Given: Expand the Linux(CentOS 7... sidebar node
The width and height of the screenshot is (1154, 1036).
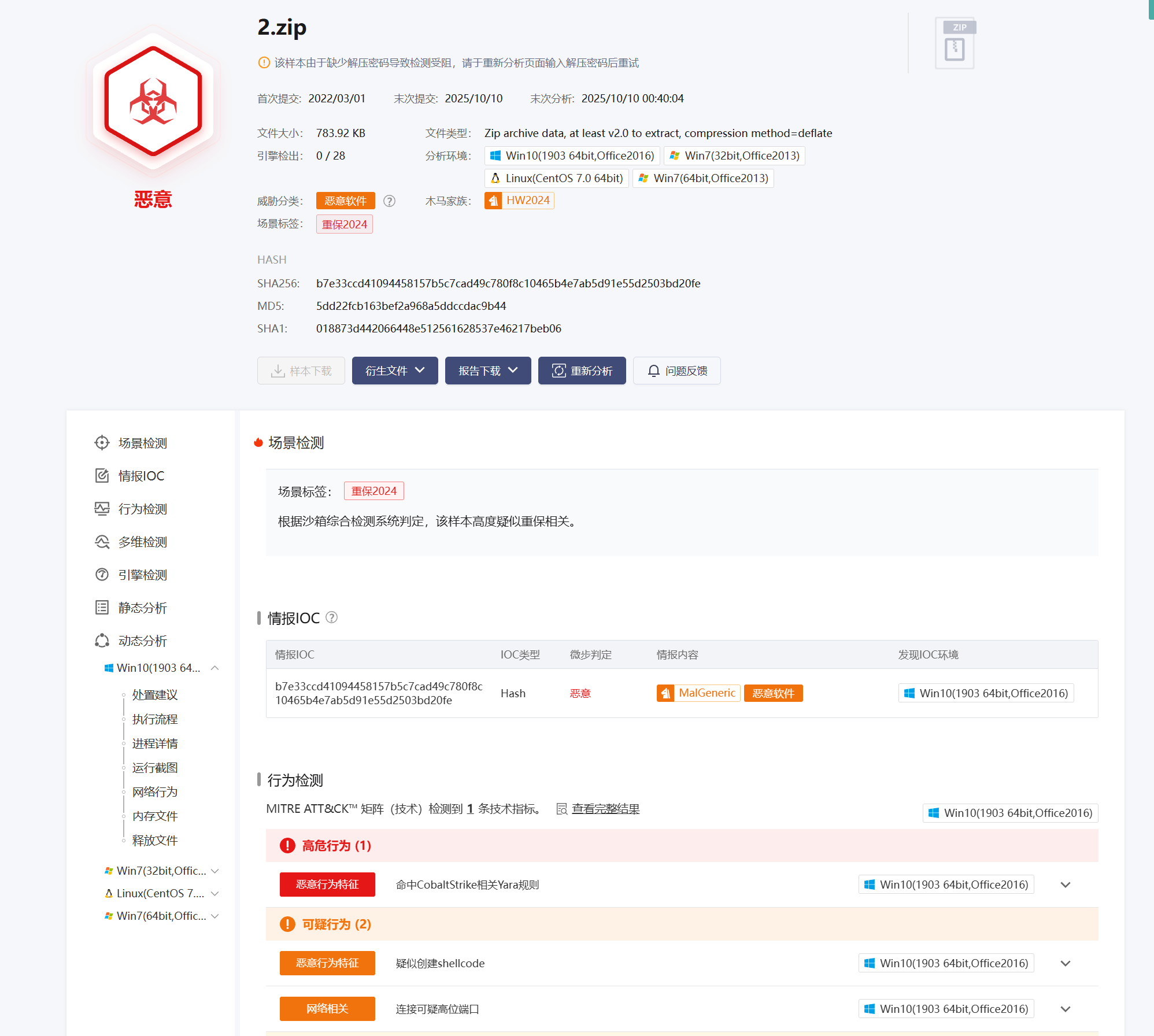Looking at the screenshot, I should click(215, 893).
